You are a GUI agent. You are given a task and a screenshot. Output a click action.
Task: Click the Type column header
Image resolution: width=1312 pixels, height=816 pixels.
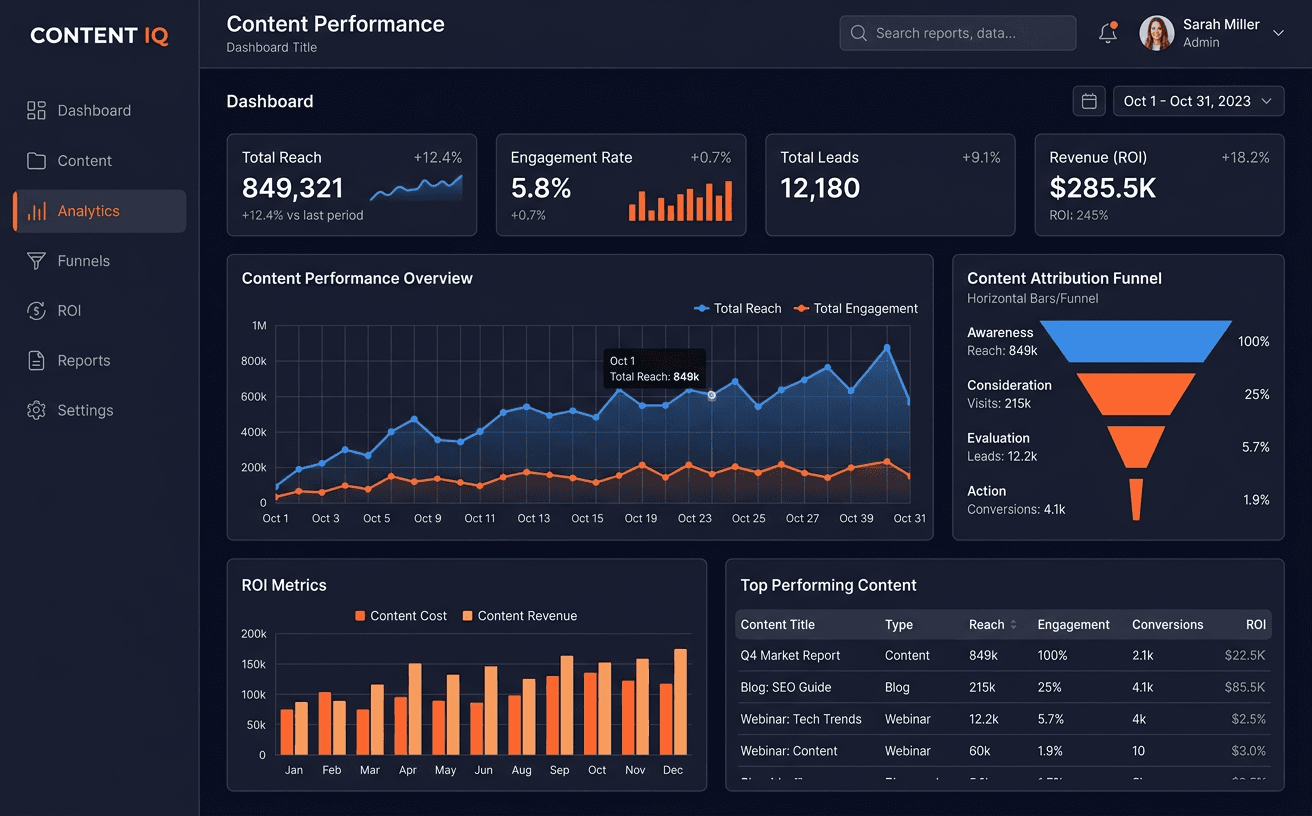click(x=899, y=625)
